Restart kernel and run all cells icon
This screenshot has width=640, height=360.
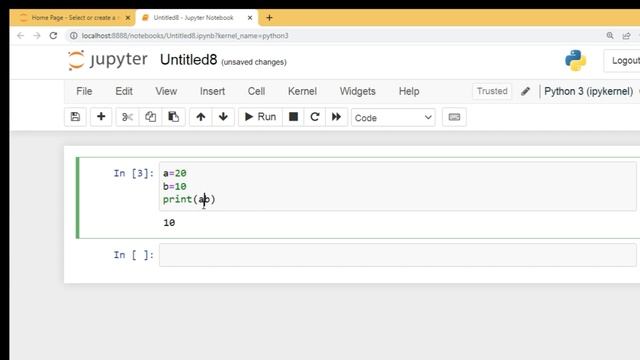[x=336, y=117]
